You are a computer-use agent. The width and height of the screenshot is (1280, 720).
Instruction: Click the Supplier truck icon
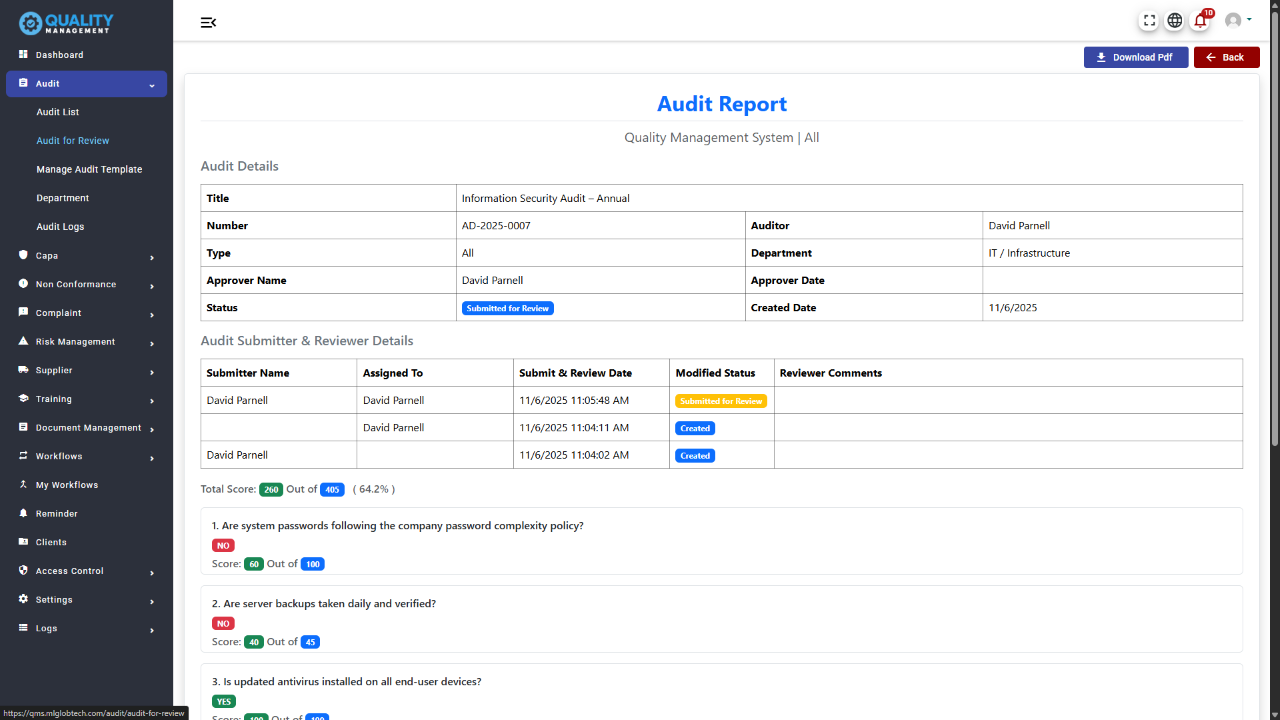[23, 370]
